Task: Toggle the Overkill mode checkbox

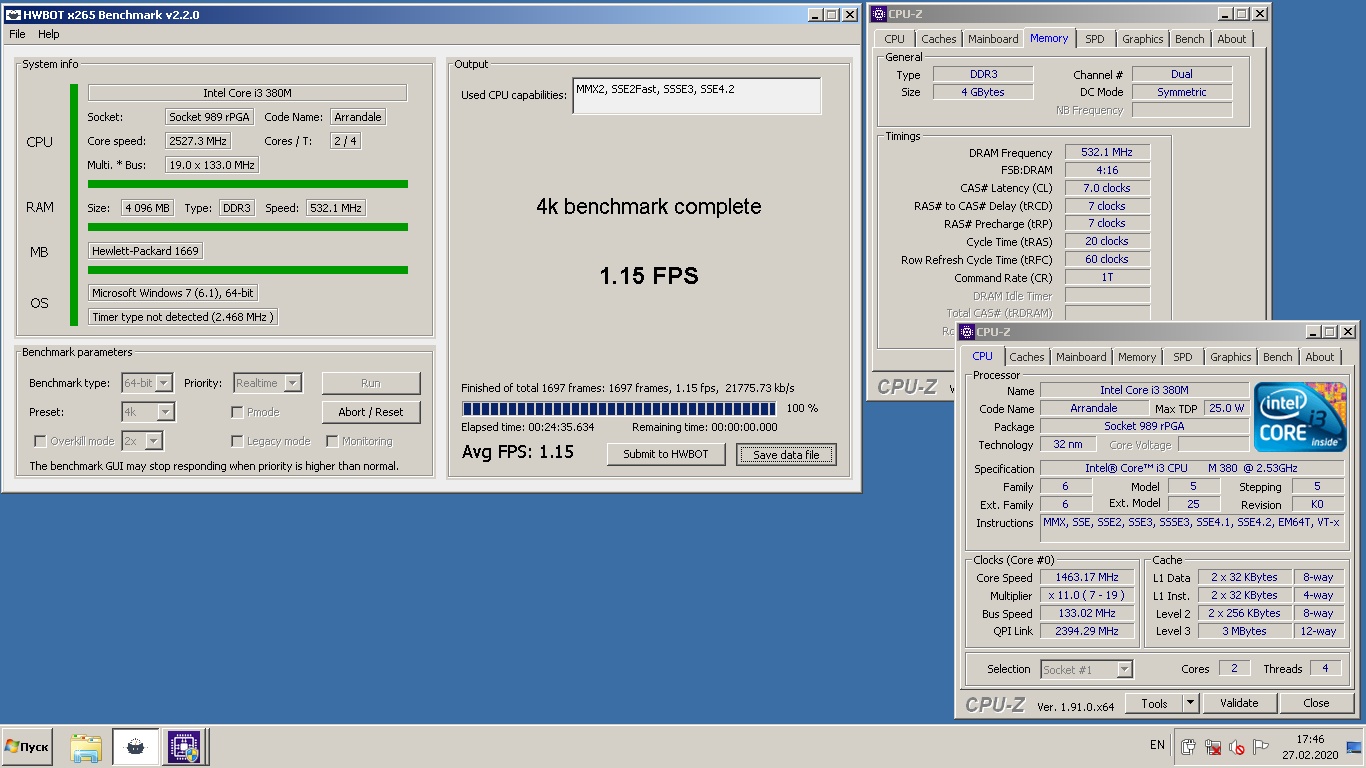Action: (x=40, y=441)
